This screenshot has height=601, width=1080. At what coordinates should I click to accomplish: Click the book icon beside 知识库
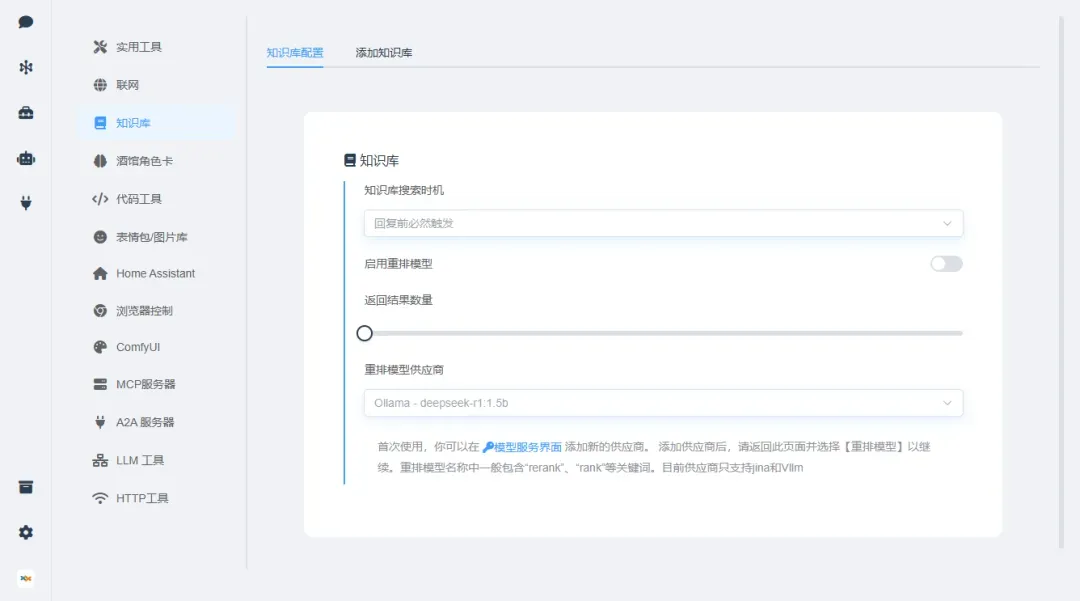coord(100,123)
